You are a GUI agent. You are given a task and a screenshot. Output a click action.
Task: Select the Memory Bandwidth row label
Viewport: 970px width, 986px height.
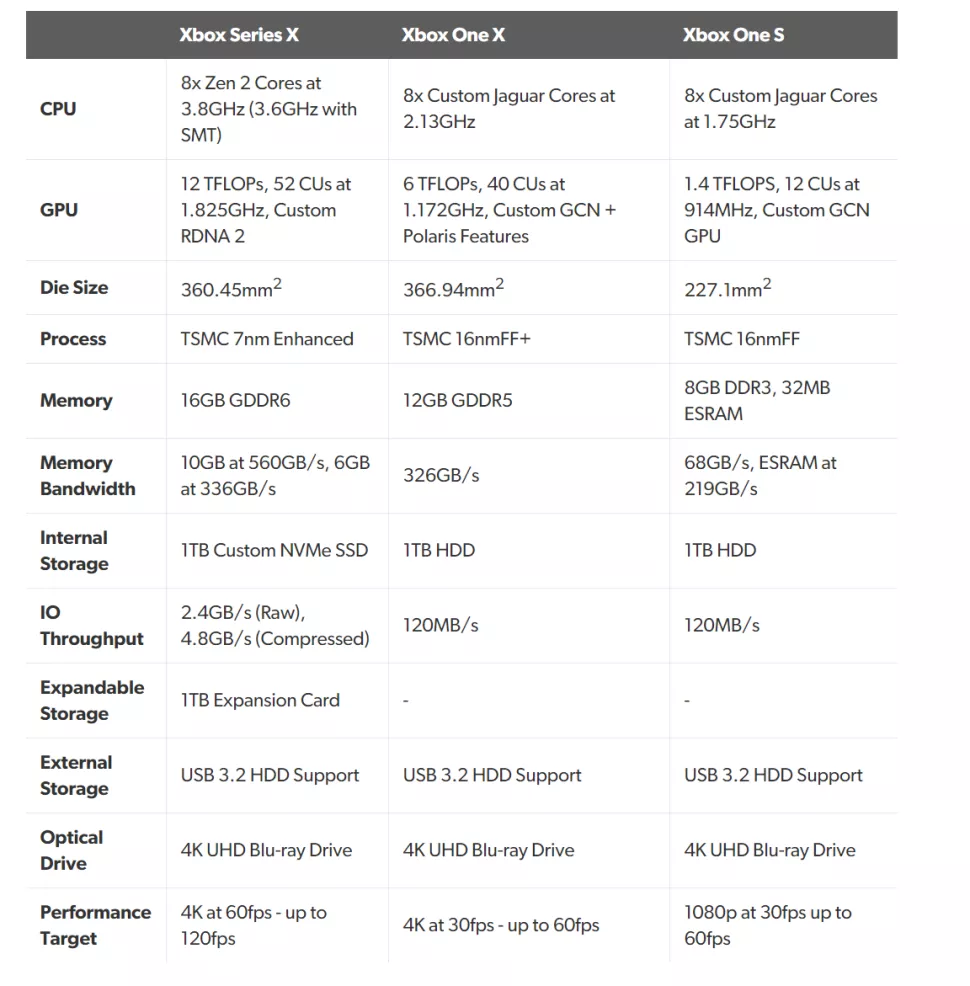pyautogui.click(x=87, y=476)
